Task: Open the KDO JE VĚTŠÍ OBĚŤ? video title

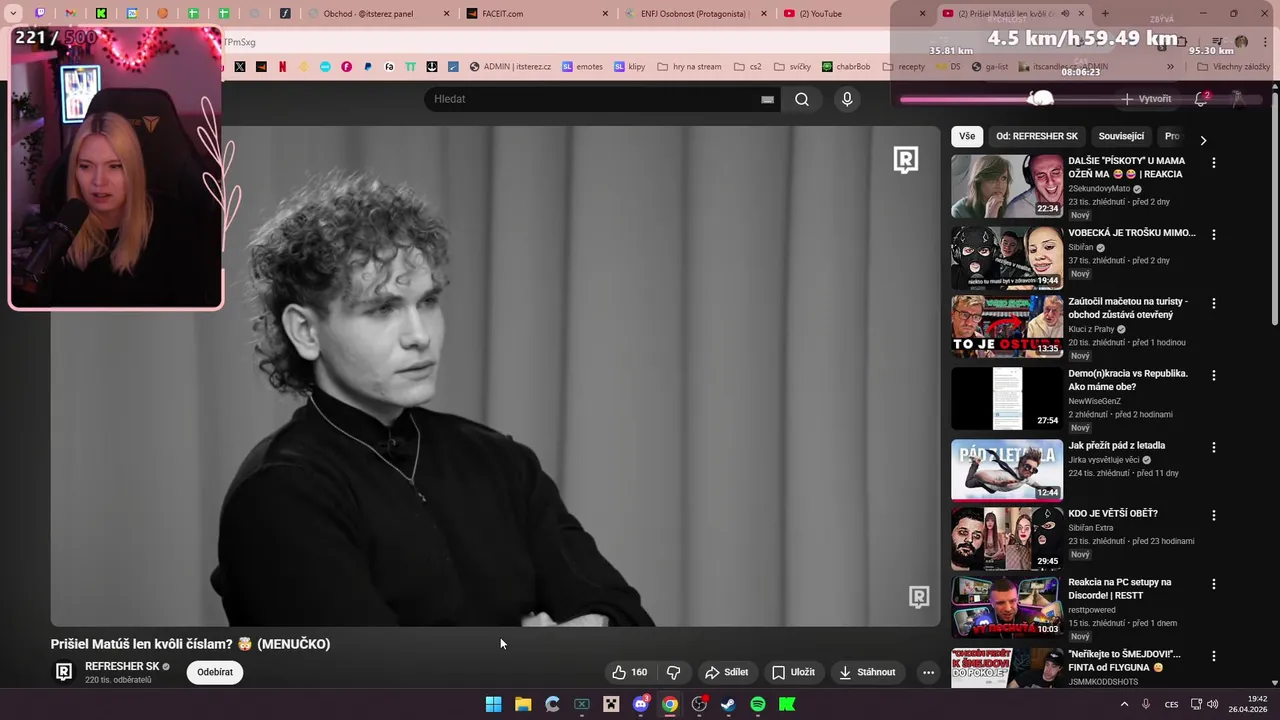Action: click(x=1113, y=514)
